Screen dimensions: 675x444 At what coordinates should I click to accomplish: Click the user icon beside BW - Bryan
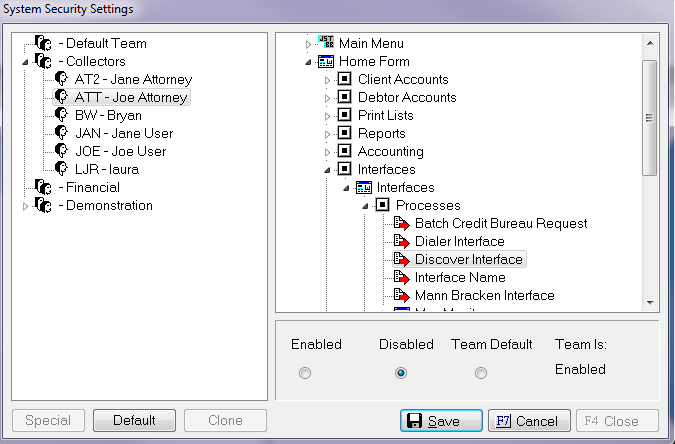[61, 116]
